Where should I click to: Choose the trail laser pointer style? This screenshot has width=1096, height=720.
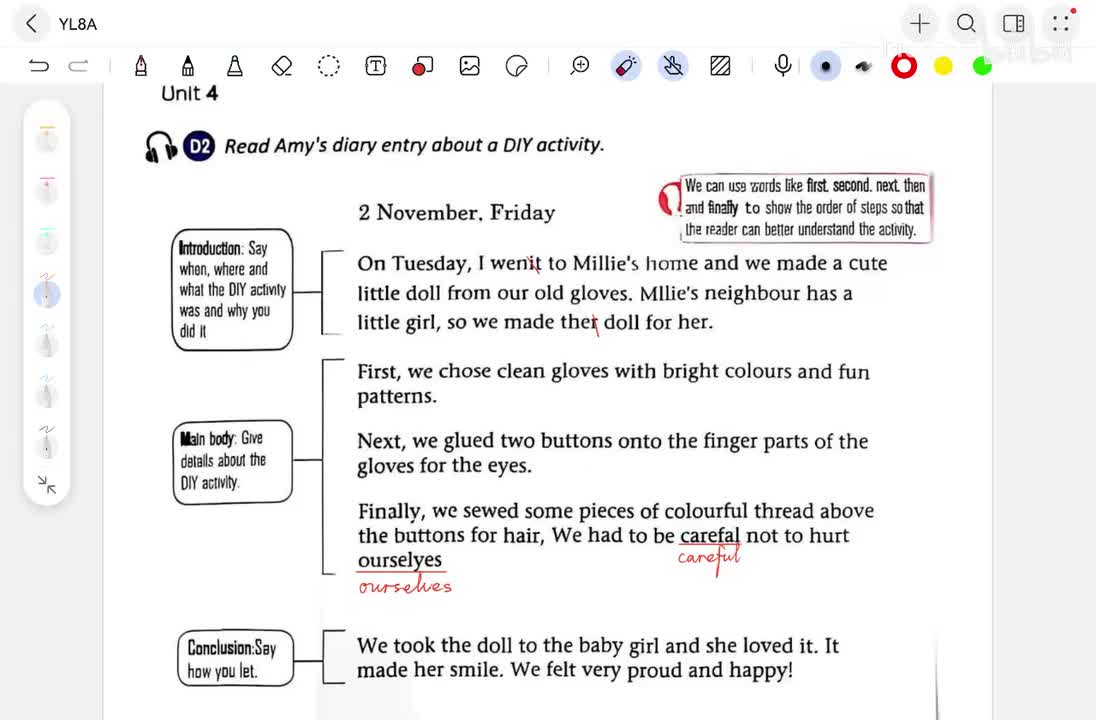point(864,66)
